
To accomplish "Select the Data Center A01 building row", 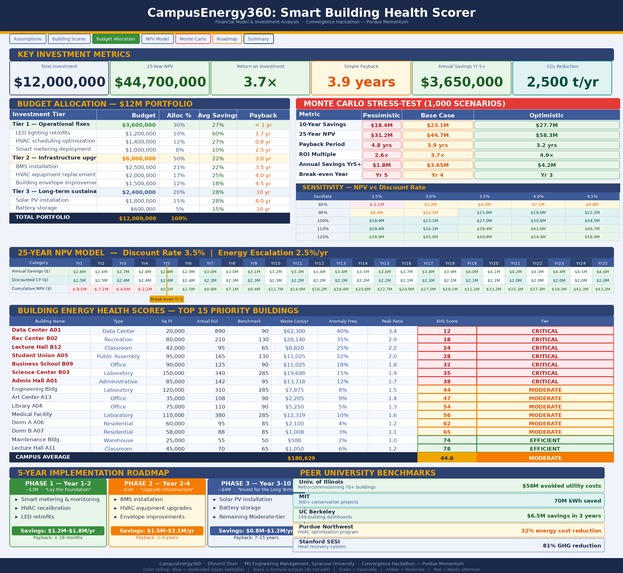I will (312, 331).
